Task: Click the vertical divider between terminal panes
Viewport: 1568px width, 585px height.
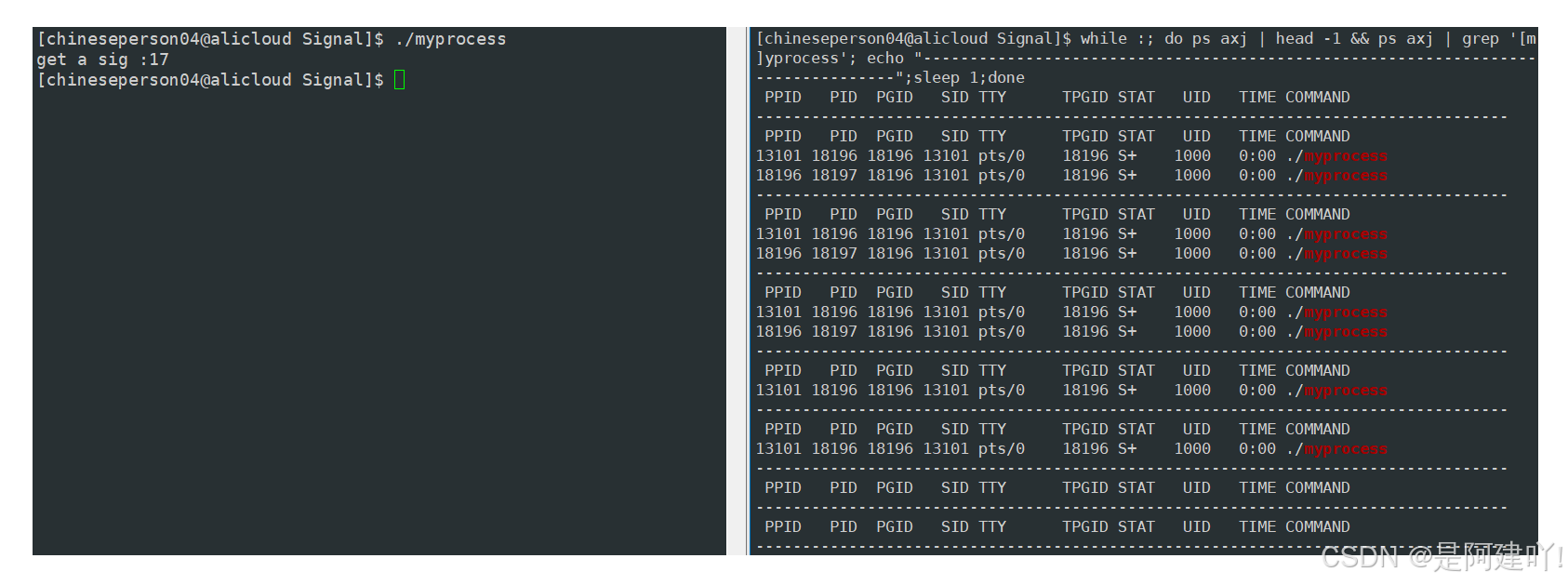Action: click(749, 291)
